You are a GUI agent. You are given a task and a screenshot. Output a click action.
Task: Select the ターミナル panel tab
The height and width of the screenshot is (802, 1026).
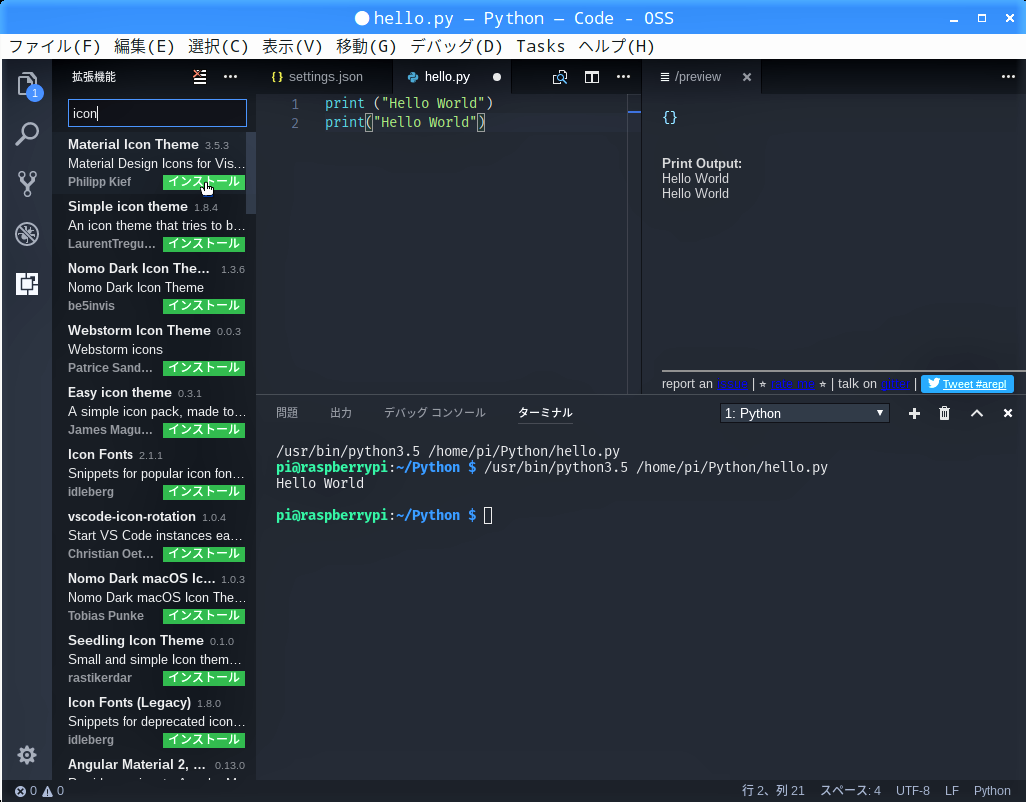click(x=545, y=413)
